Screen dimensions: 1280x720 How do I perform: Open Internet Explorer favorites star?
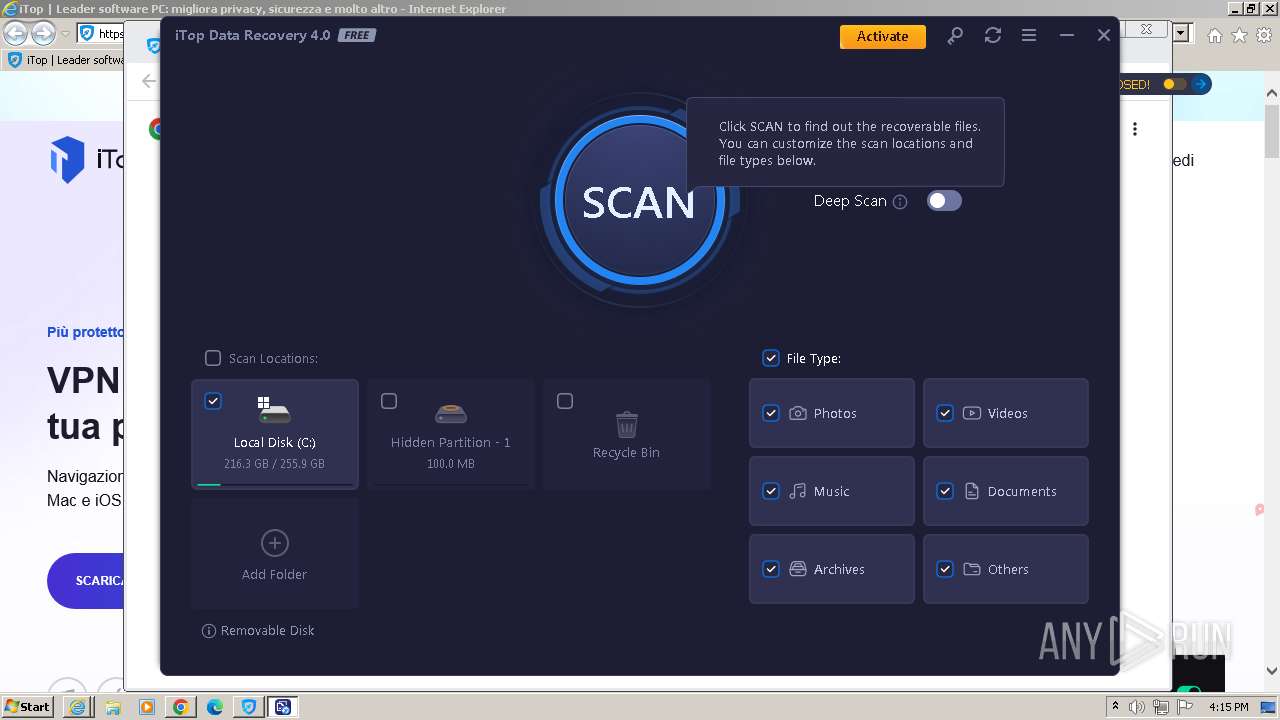[1239, 35]
